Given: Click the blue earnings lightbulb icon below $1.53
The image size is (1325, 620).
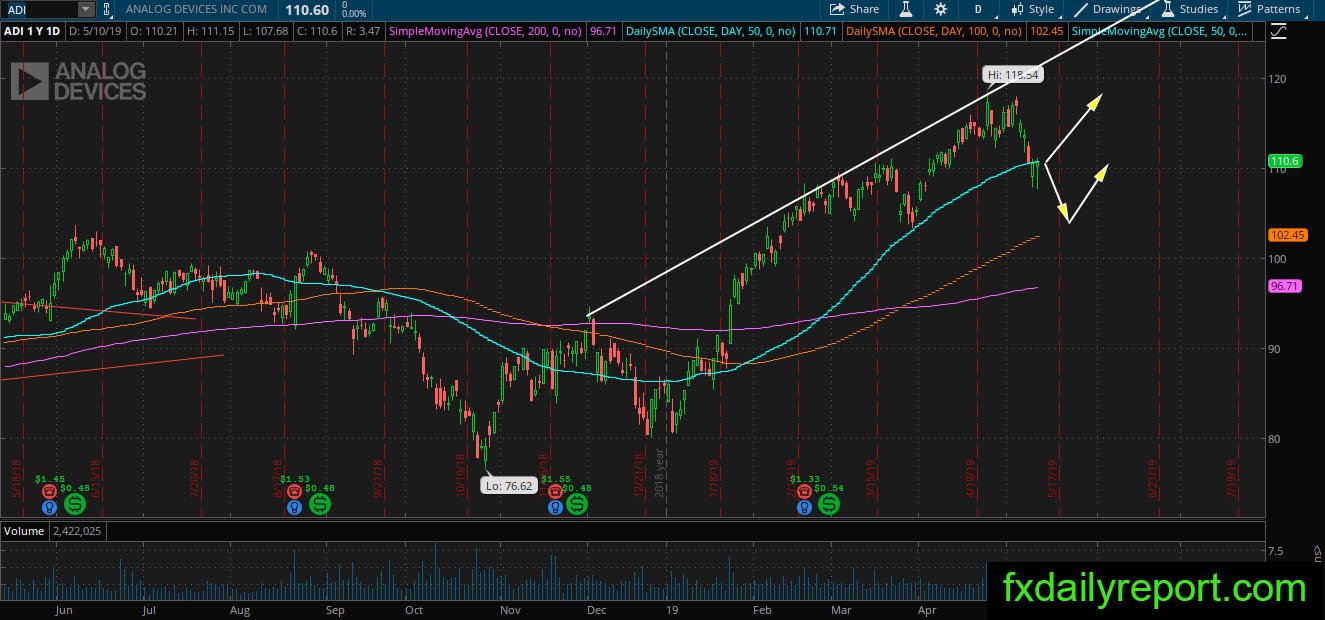Looking at the screenshot, I should [x=294, y=507].
